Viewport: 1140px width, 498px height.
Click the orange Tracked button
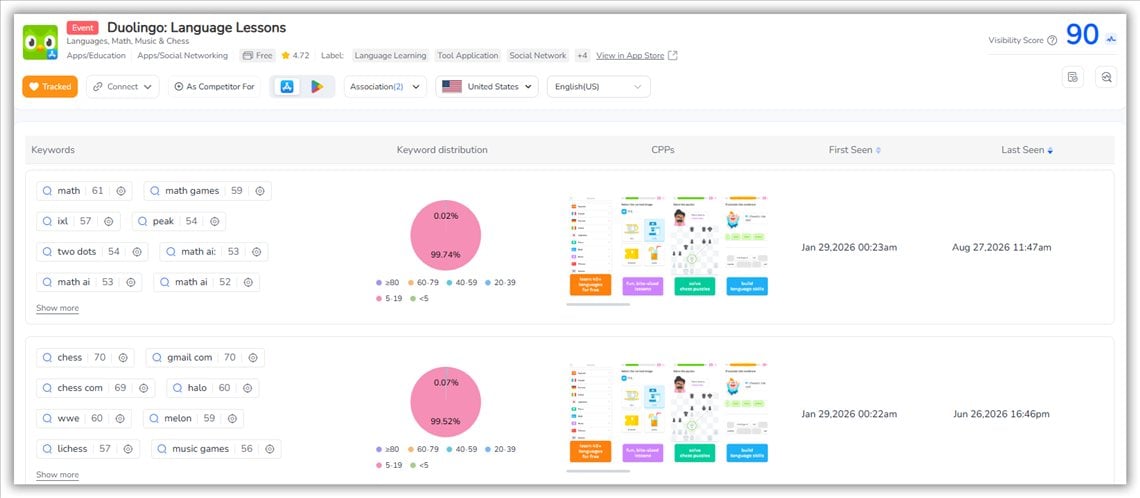point(50,87)
